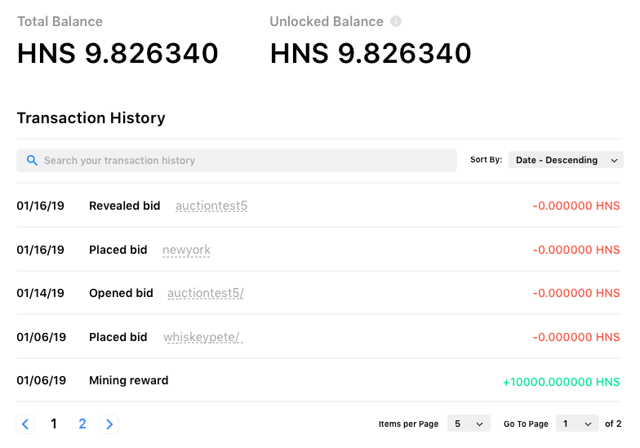Screen dimensions: 640x448
Task: Select page 2 in pagination
Action: point(82,424)
